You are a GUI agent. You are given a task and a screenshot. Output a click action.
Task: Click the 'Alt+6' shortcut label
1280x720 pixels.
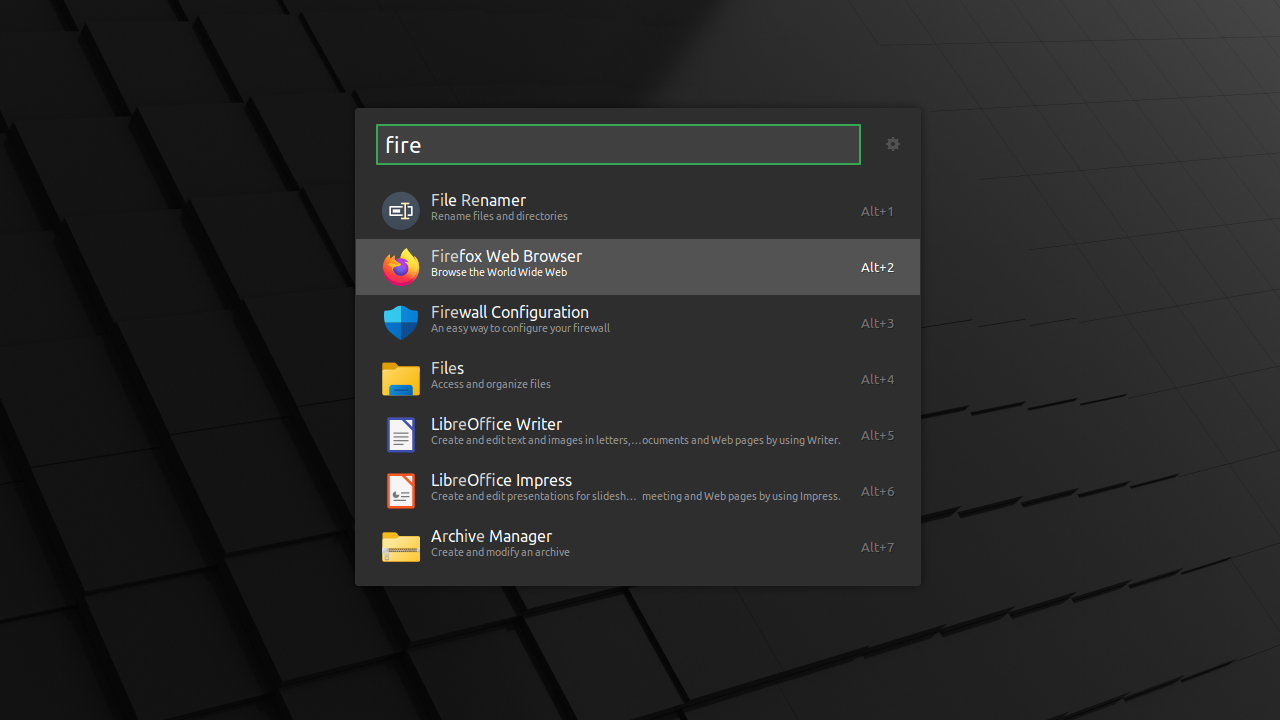click(877, 491)
